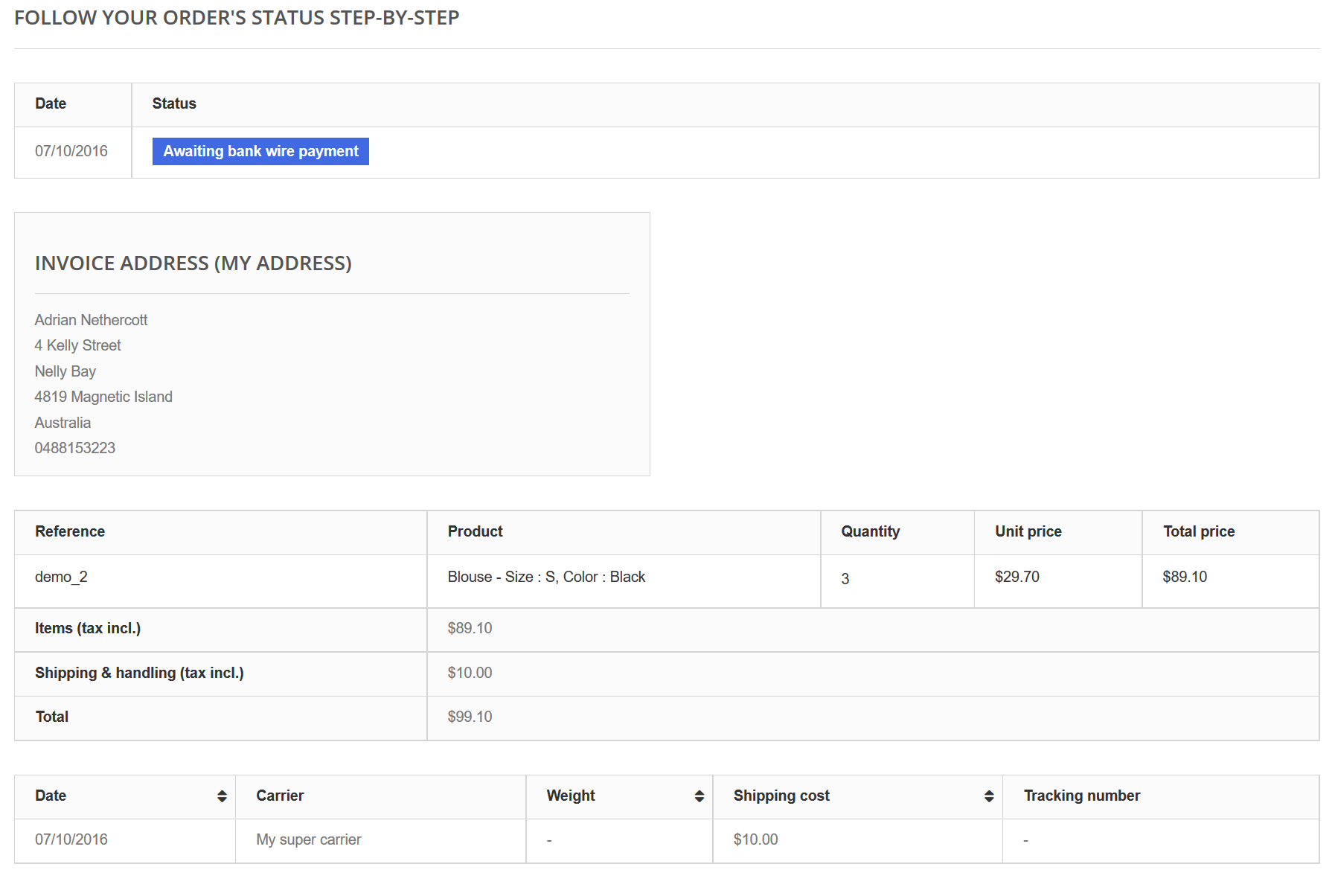The width and height of the screenshot is (1335, 896).
Task: Click the order total $99.10
Action: pyautogui.click(x=470, y=717)
